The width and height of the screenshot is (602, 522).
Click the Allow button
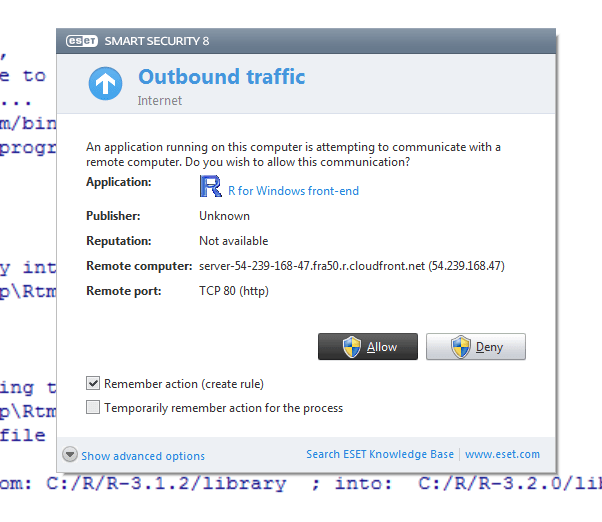click(368, 347)
